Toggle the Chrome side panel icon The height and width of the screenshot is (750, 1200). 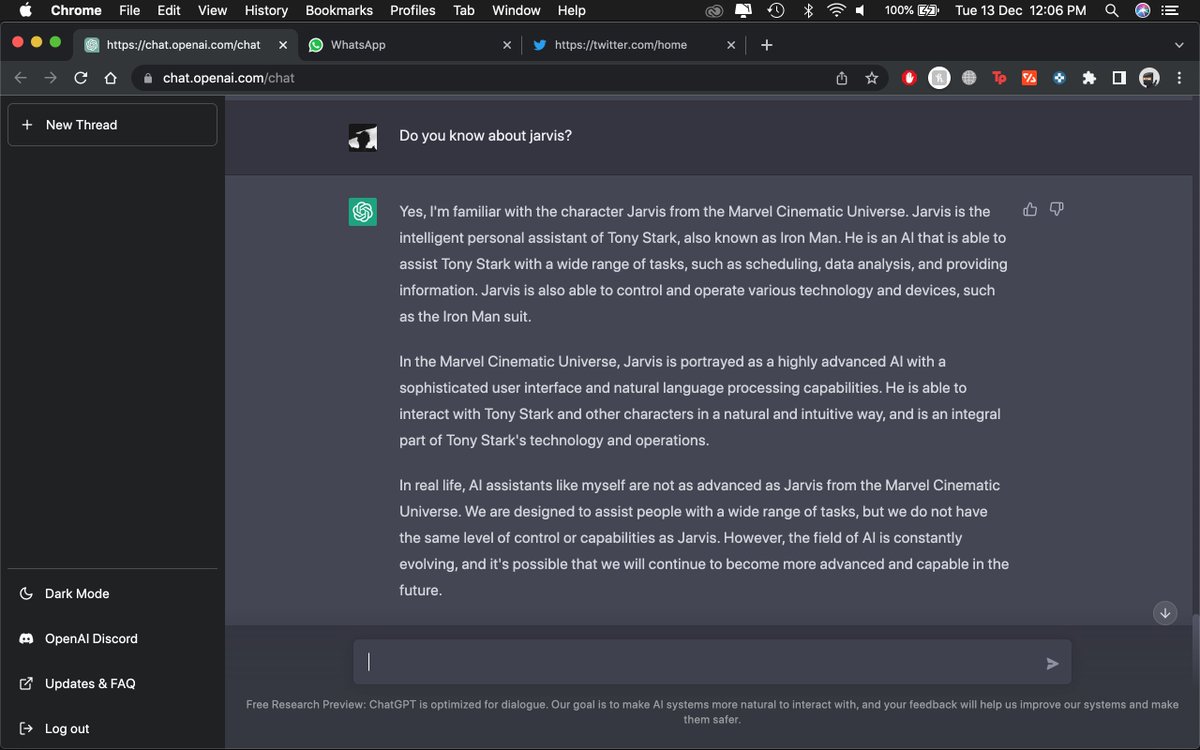click(x=1119, y=77)
